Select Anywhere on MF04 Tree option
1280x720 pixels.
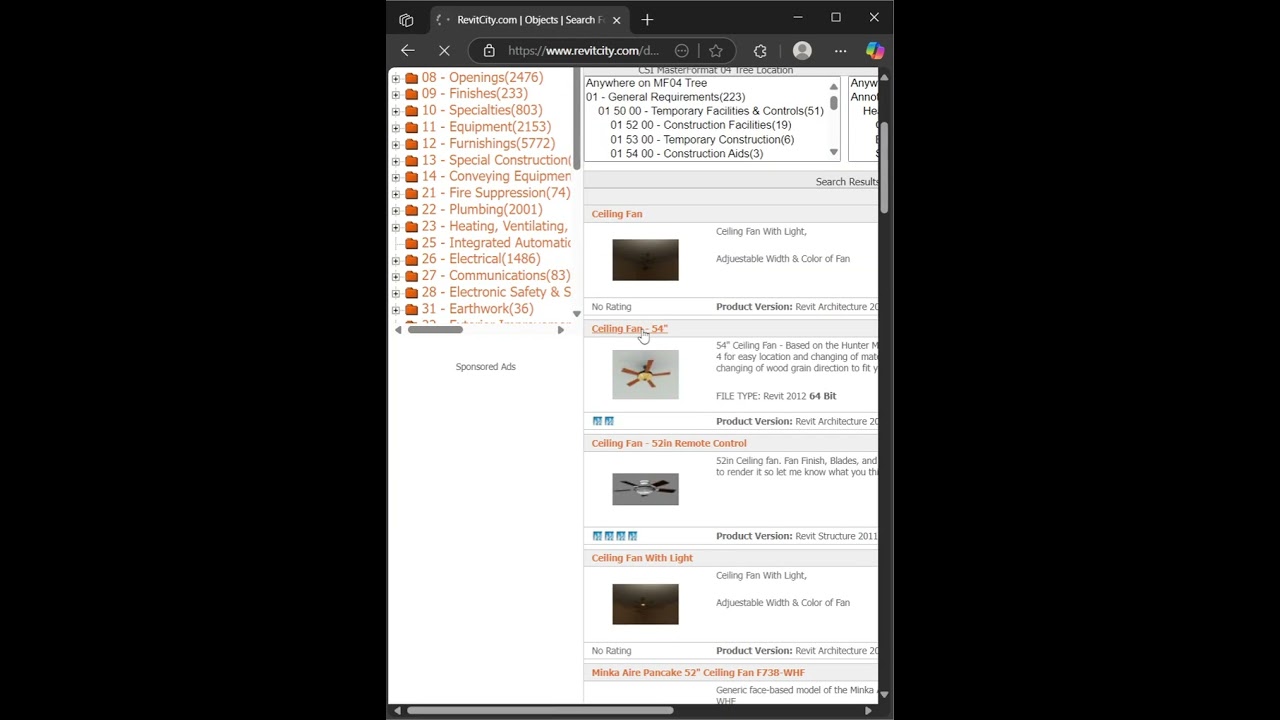tap(646, 83)
